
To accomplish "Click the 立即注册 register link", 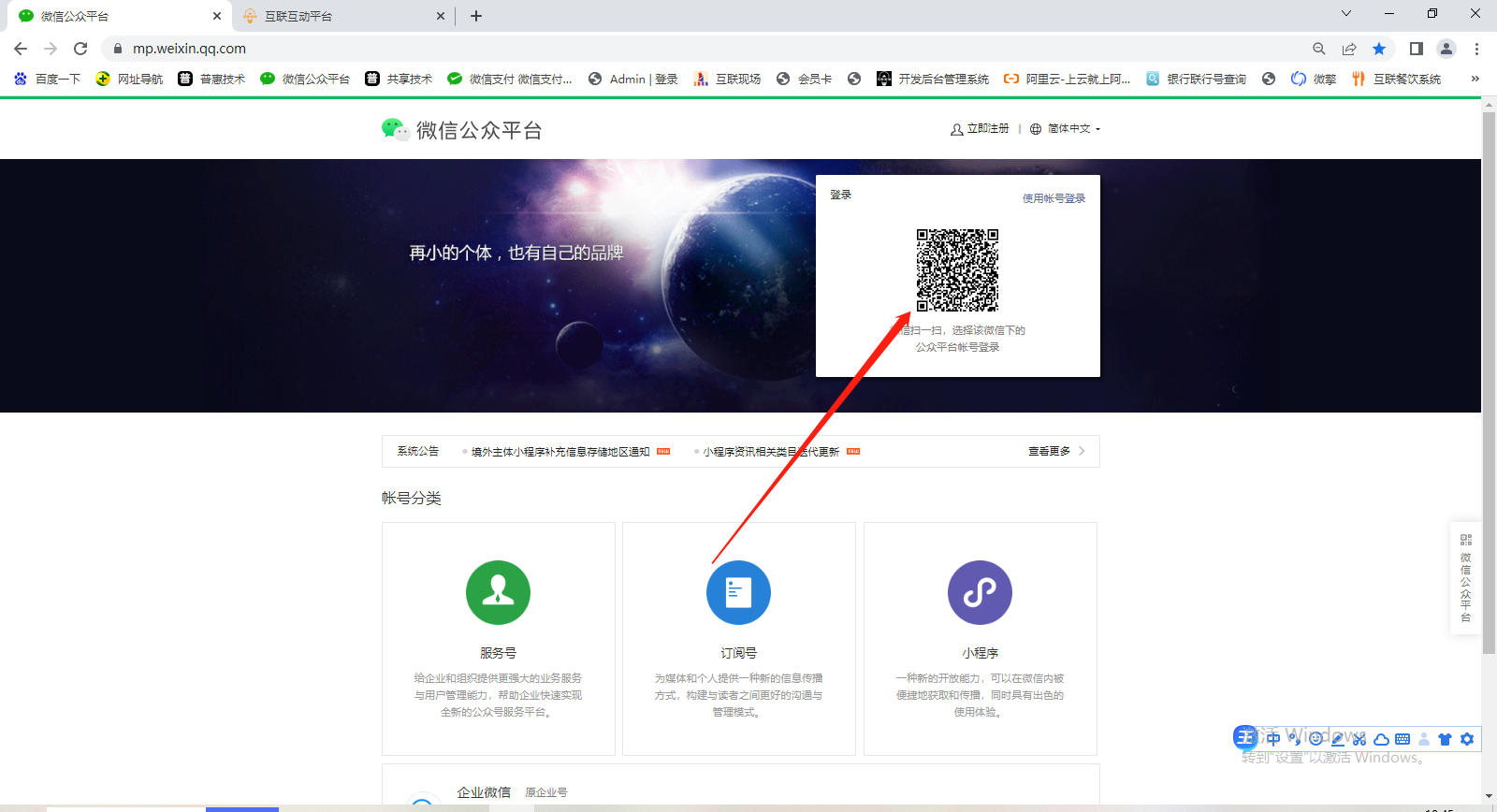I will coord(980,129).
